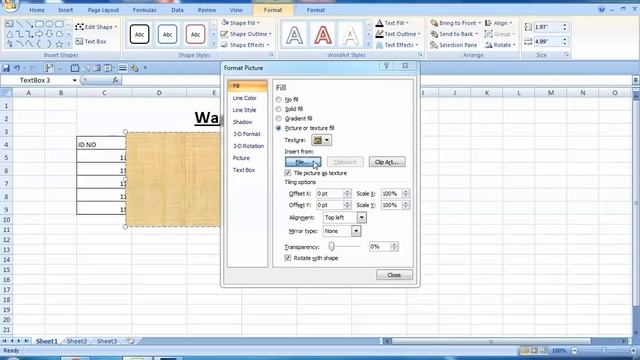Click the insert function fx icon
The width and height of the screenshot is (640, 360).
[116, 80]
